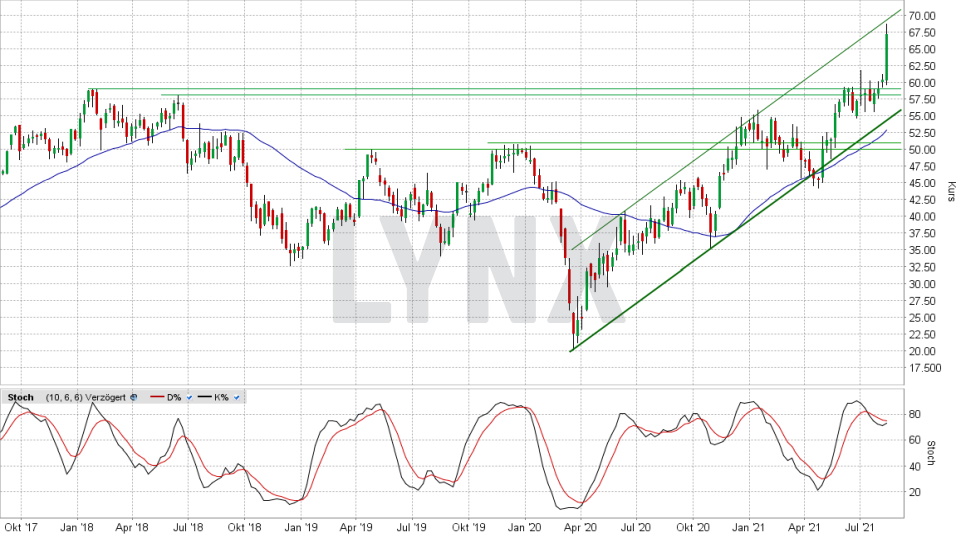Click the Stoch axis title on right

click(x=931, y=453)
